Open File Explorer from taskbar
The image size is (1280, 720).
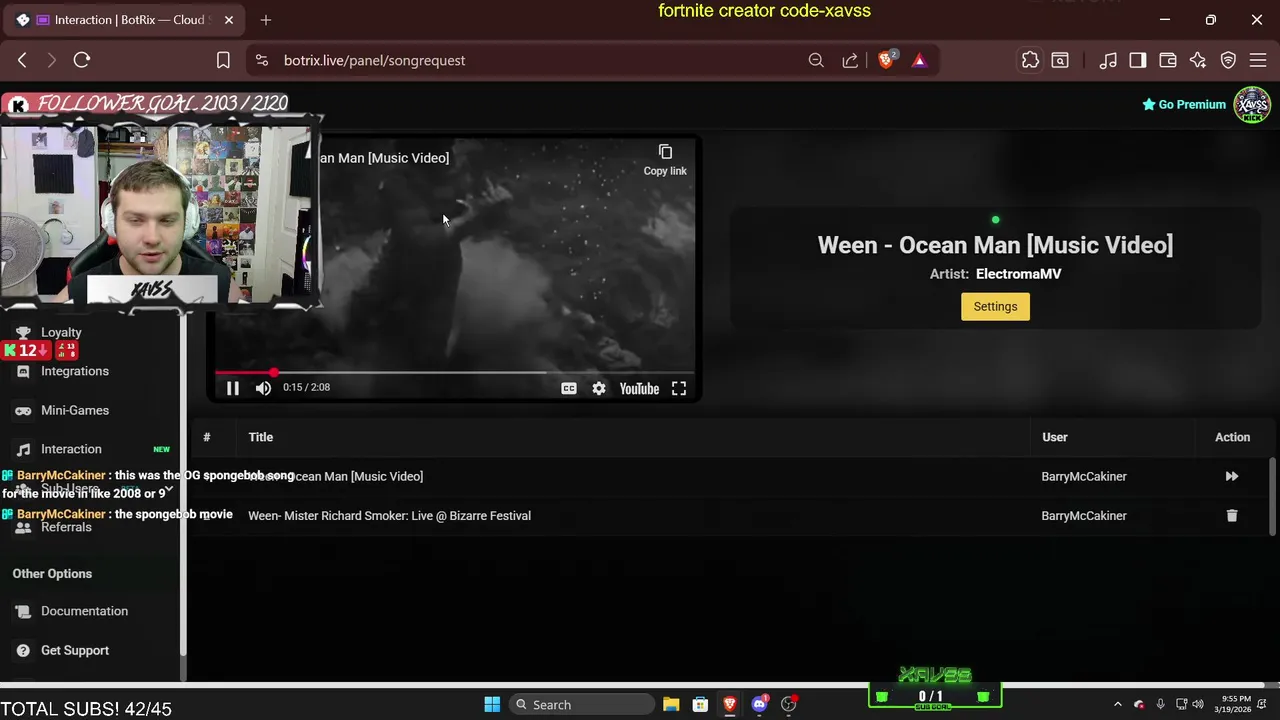pyautogui.click(x=671, y=704)
